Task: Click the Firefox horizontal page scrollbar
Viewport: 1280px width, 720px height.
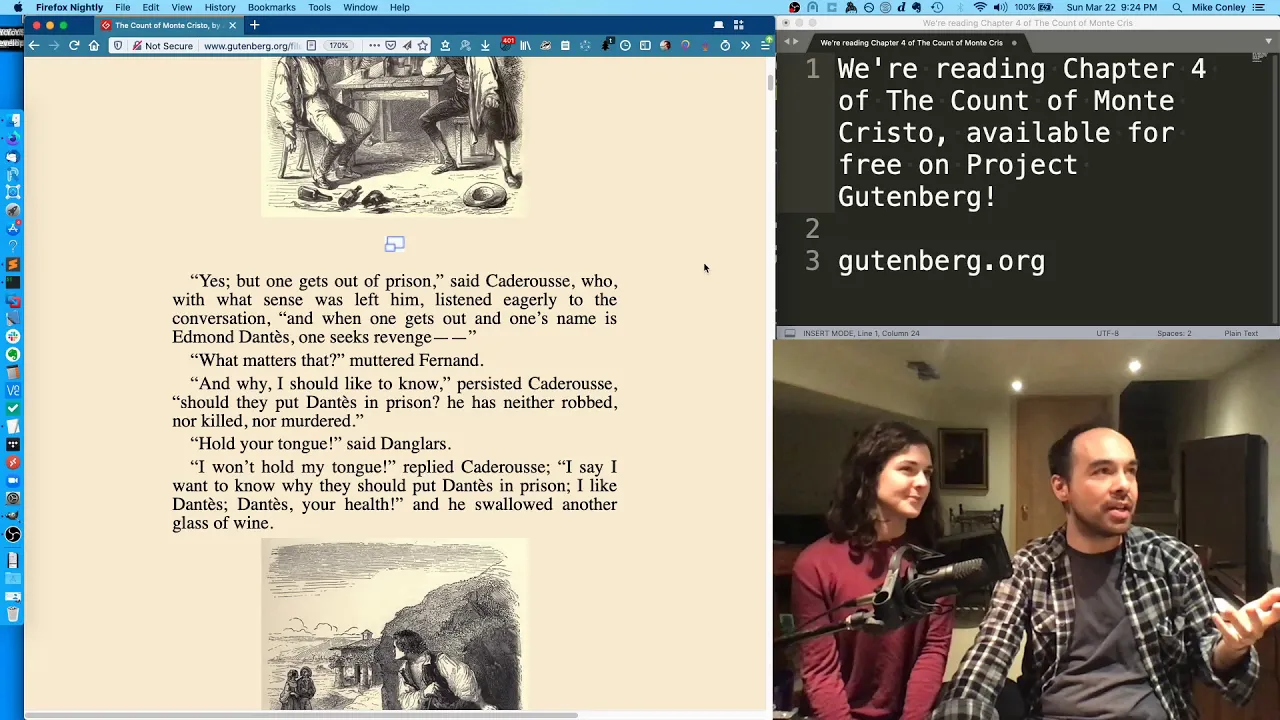Action: [x=300, y=715]
